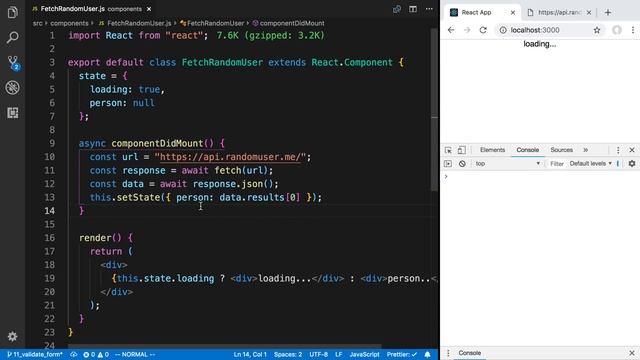Click the componentDidMount breadcrumb
The height and width of the screenshot is (360, 640).
click(x=288, y=23)
